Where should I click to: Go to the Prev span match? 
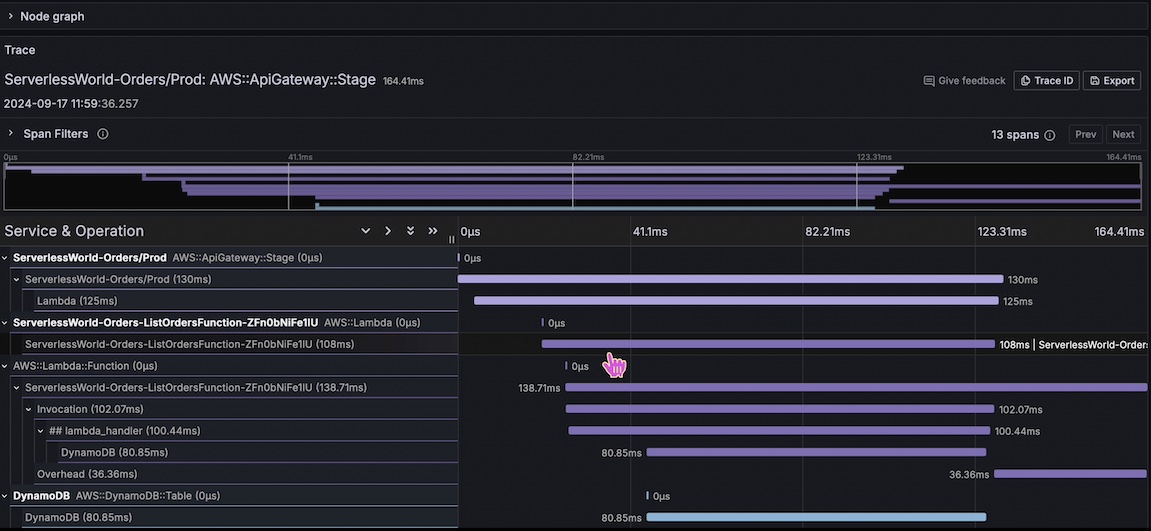[x=1086, y=135]
